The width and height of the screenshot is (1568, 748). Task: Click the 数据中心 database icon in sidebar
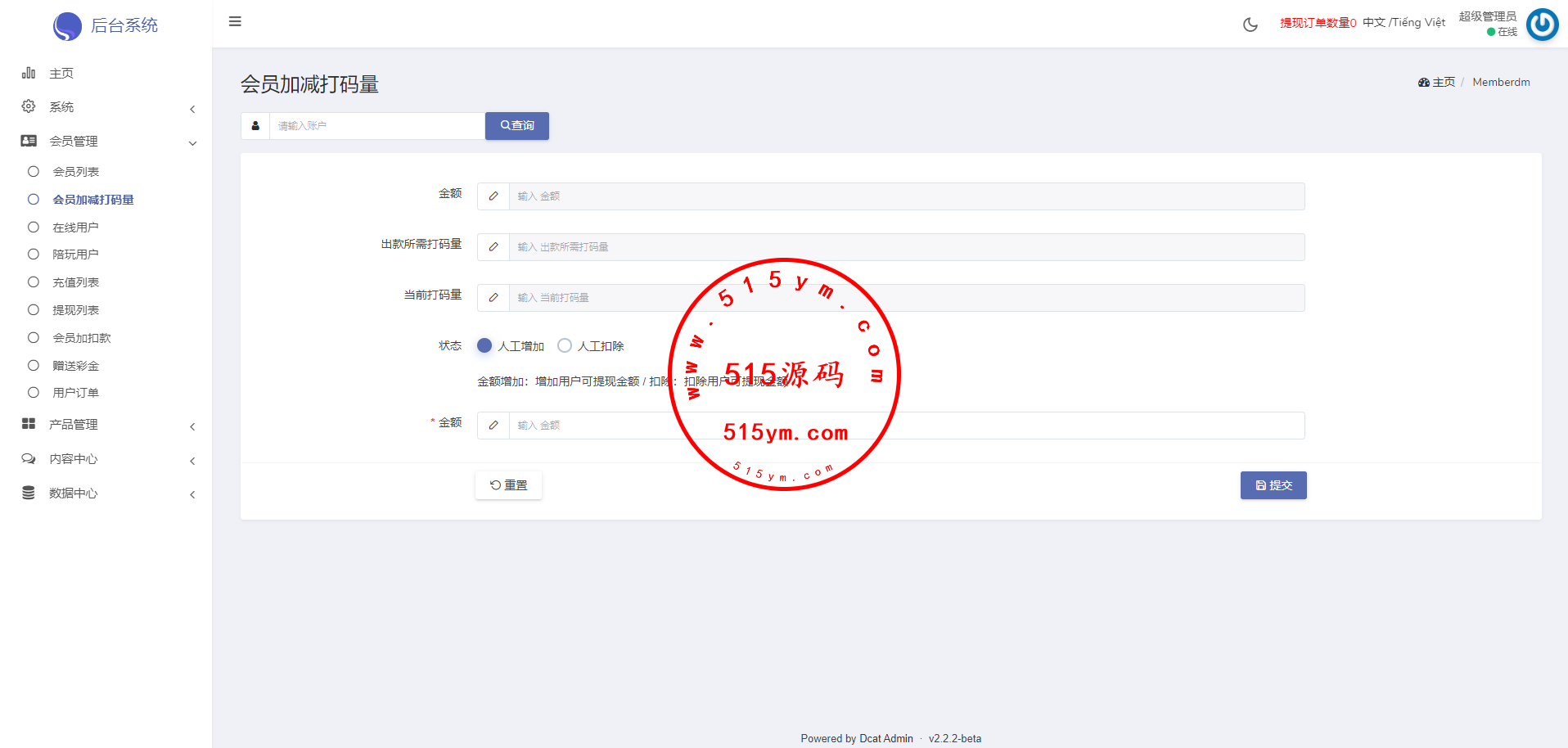point(29,493)
